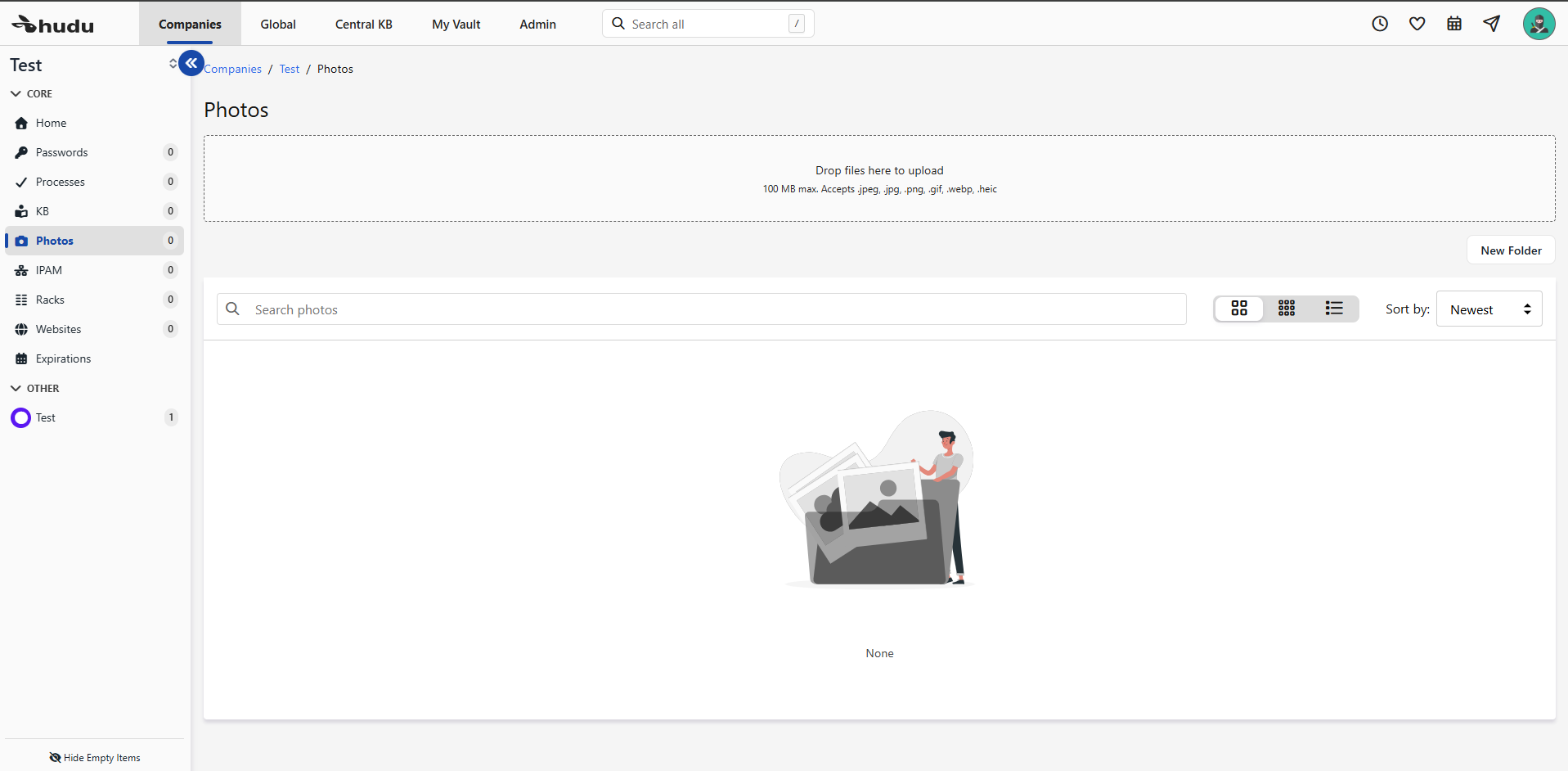Click the KB book reader icon
Image resolution: width=1568 pixels, height=771 pixels.
[21, 211]
